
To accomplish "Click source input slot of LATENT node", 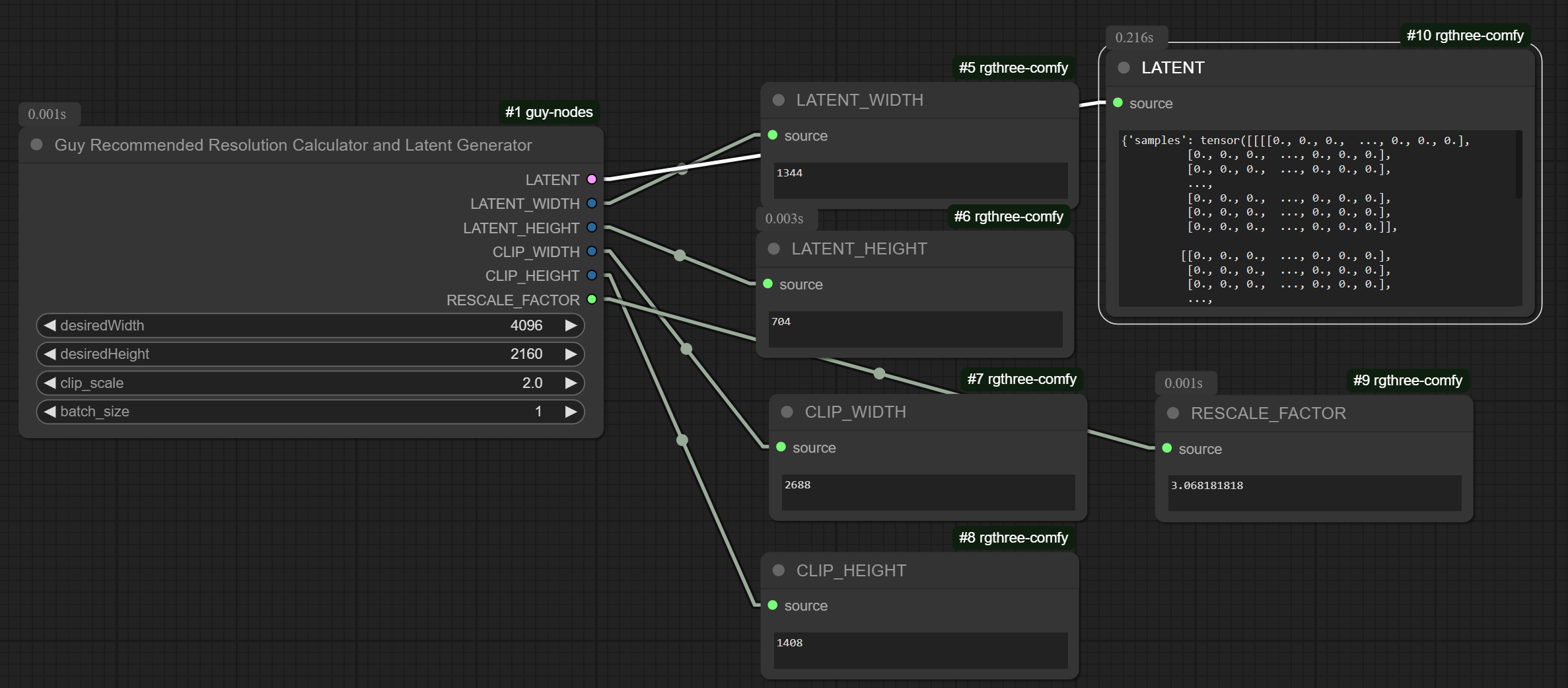I will click(1118, 103).
